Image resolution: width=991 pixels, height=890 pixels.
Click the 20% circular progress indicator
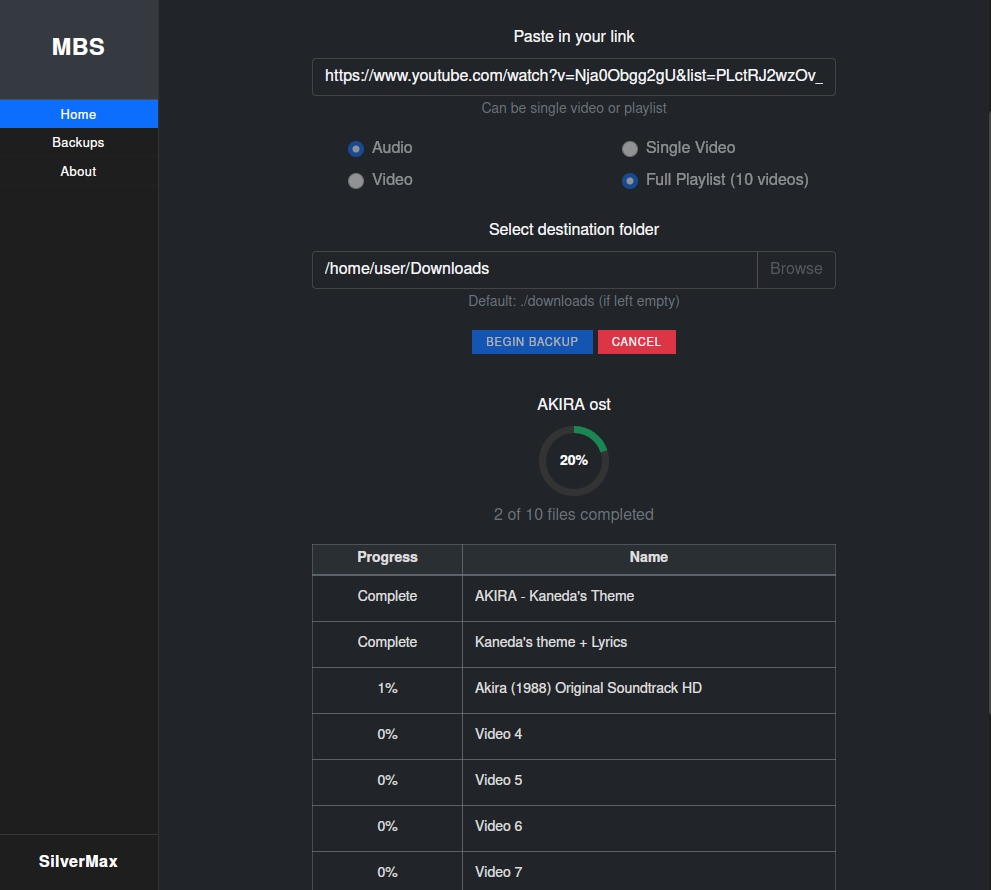(573, 461)
